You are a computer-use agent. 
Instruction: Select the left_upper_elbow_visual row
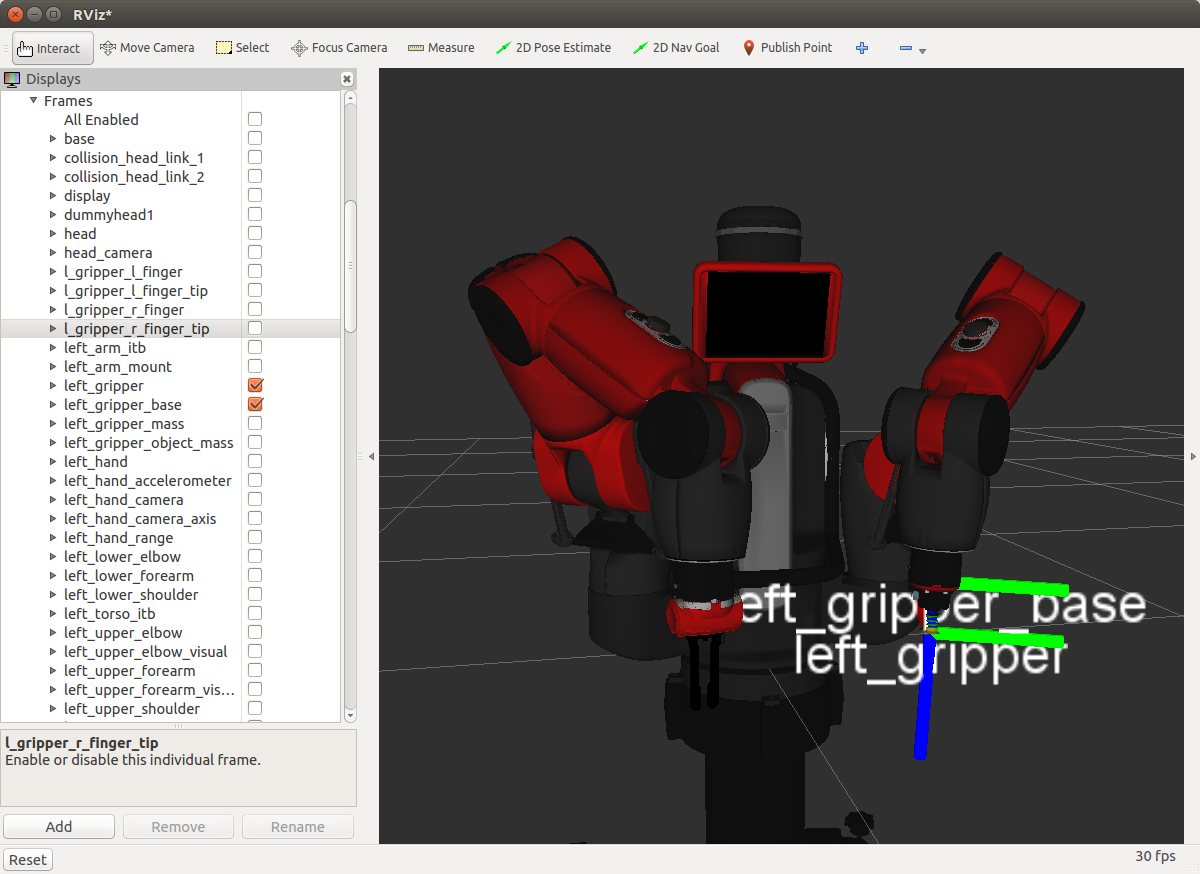pos(170,651)
